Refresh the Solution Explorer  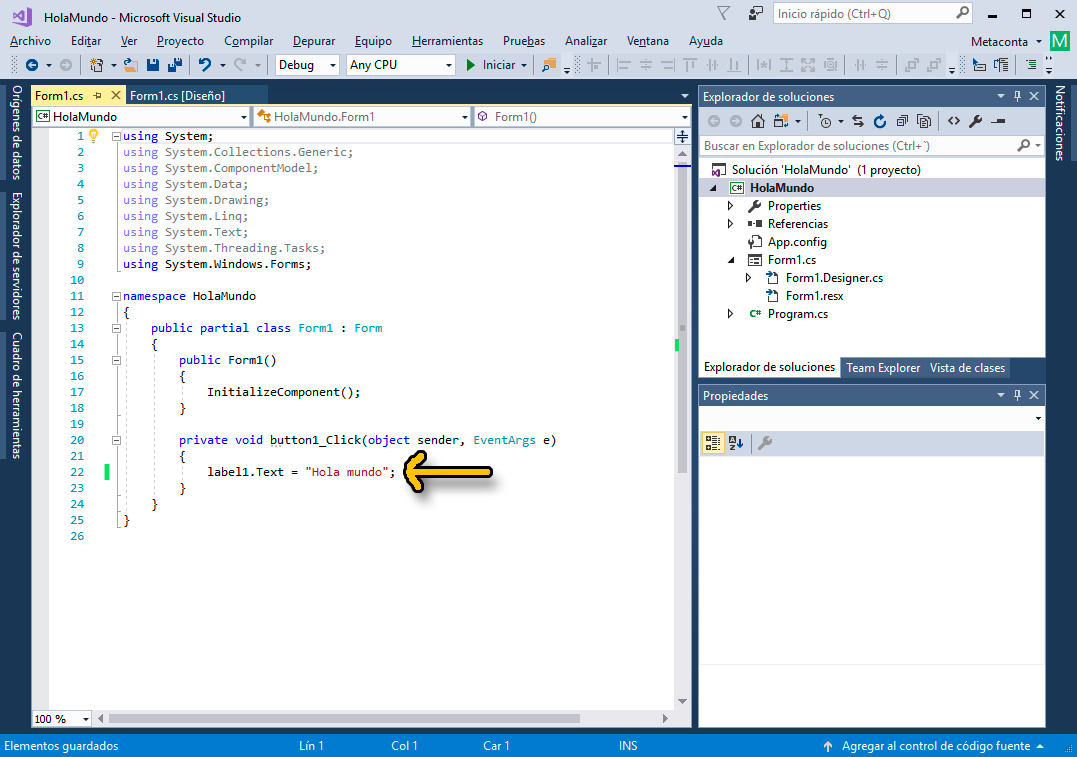tap(881, 120)
